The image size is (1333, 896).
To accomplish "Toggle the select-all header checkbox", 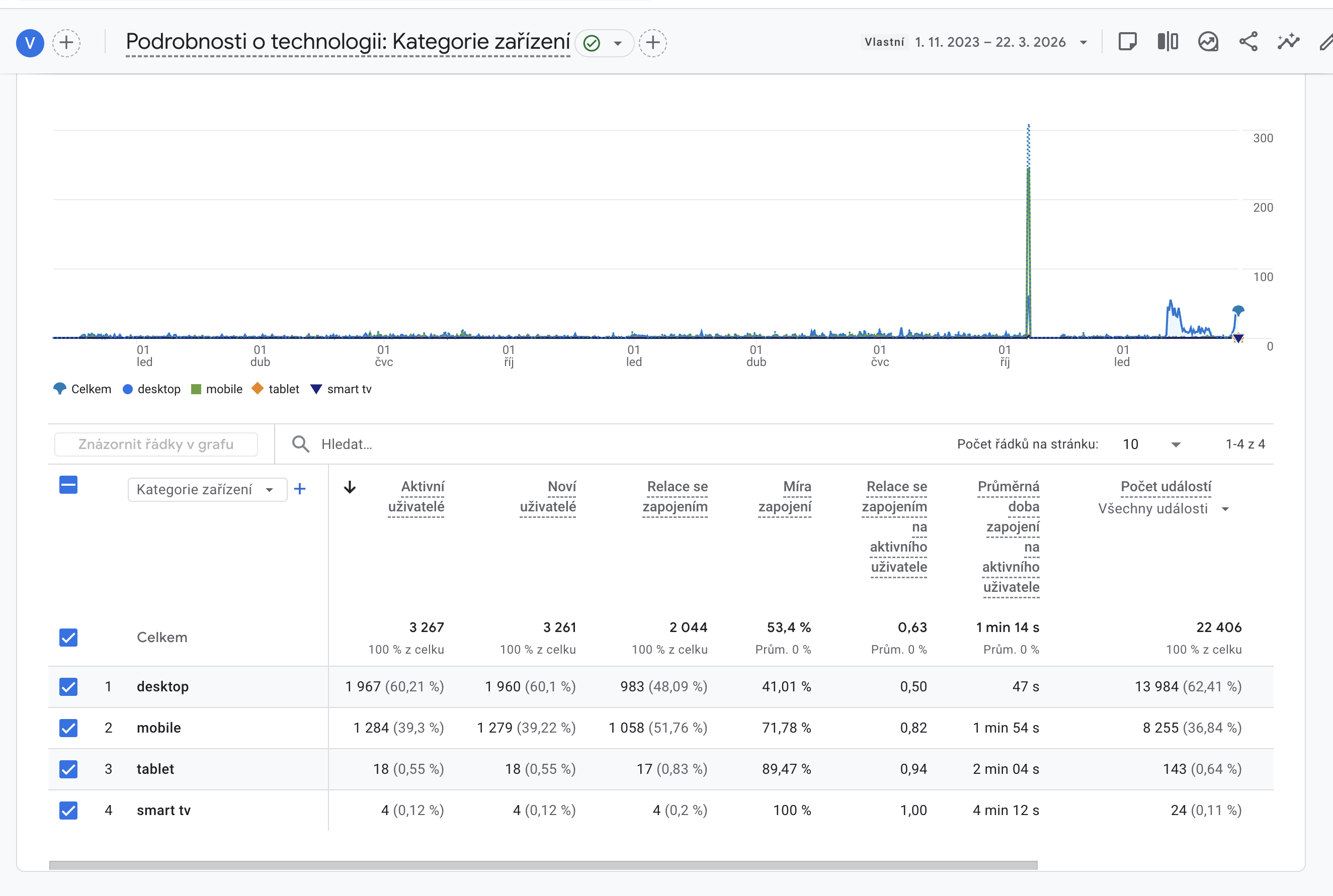I will coord(68,485).
